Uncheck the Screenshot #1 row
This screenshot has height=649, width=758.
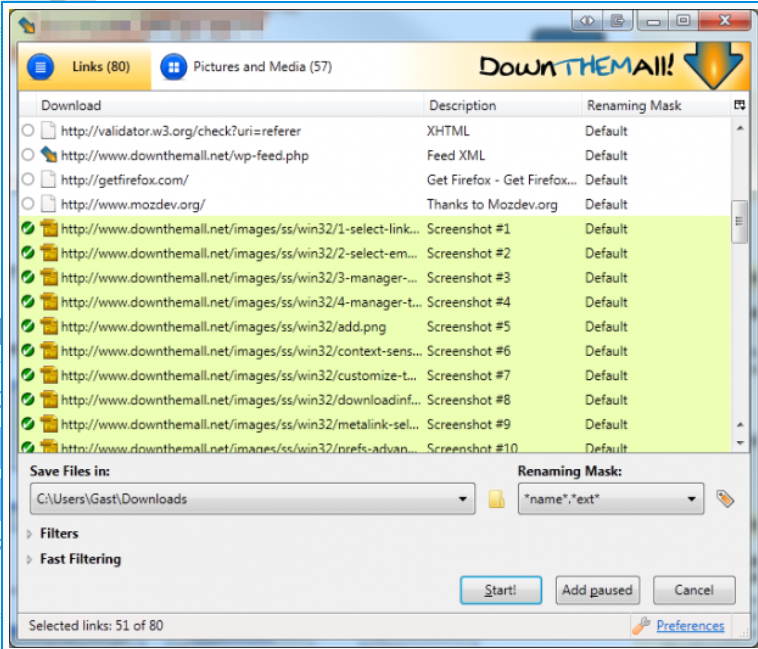pyautogui.click(x=28, y=228)
